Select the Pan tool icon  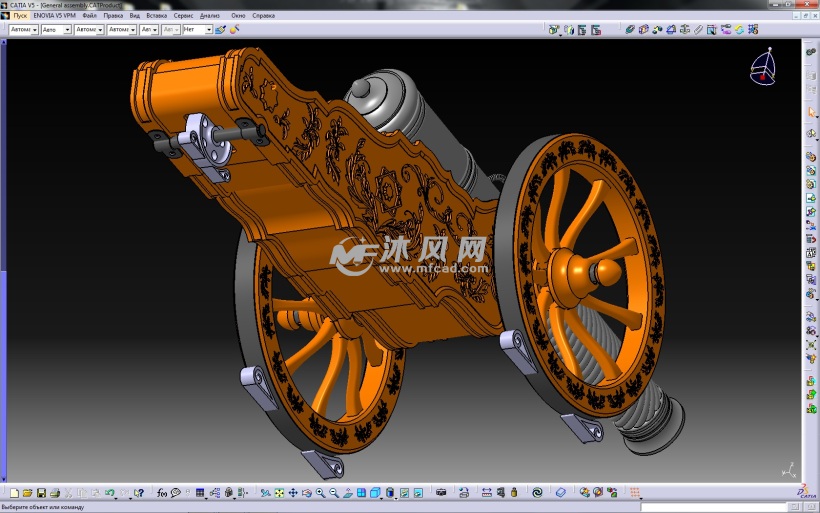(x=293, y=493)
